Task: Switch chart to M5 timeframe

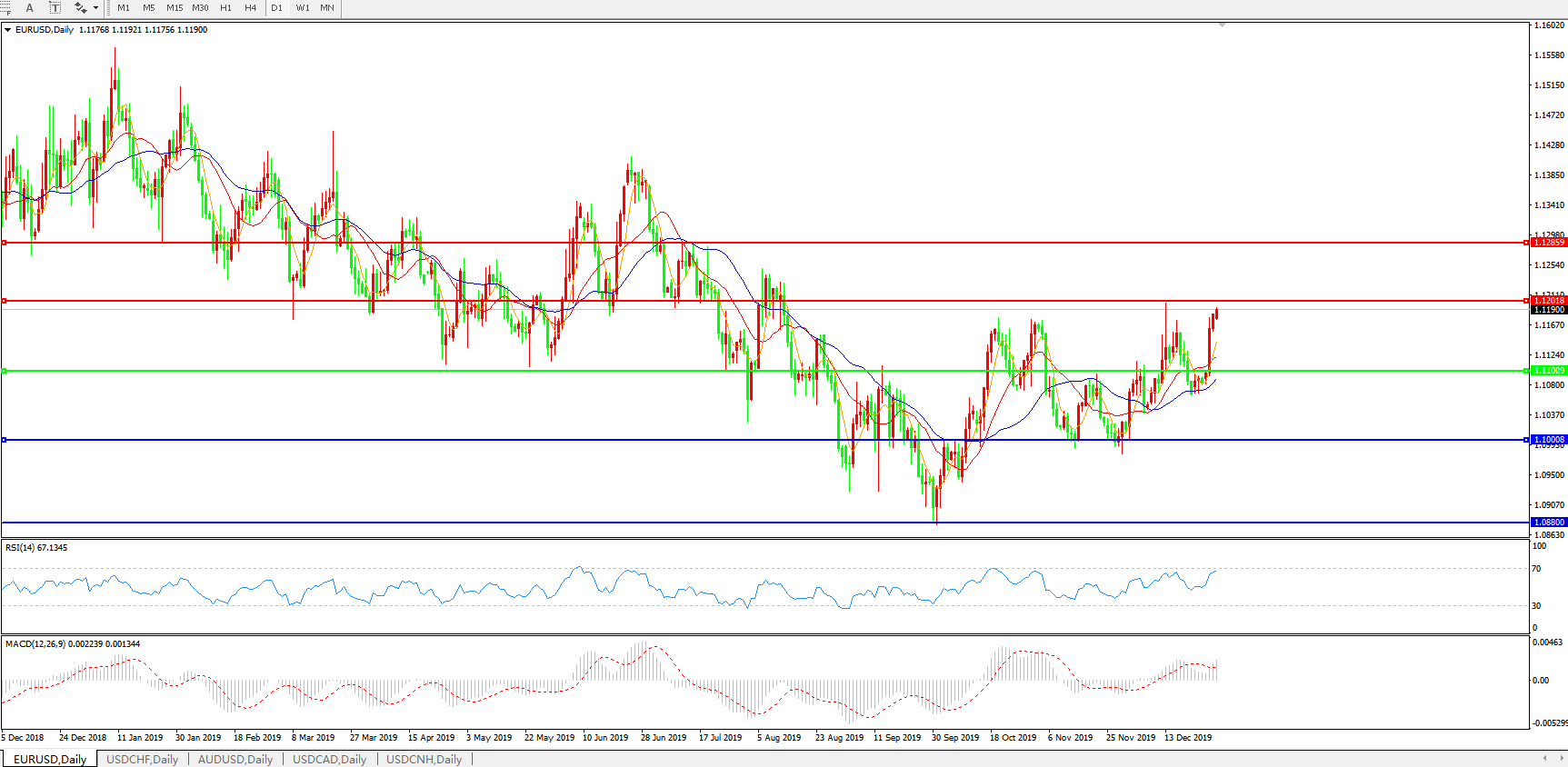Action: tap(149, 8)
